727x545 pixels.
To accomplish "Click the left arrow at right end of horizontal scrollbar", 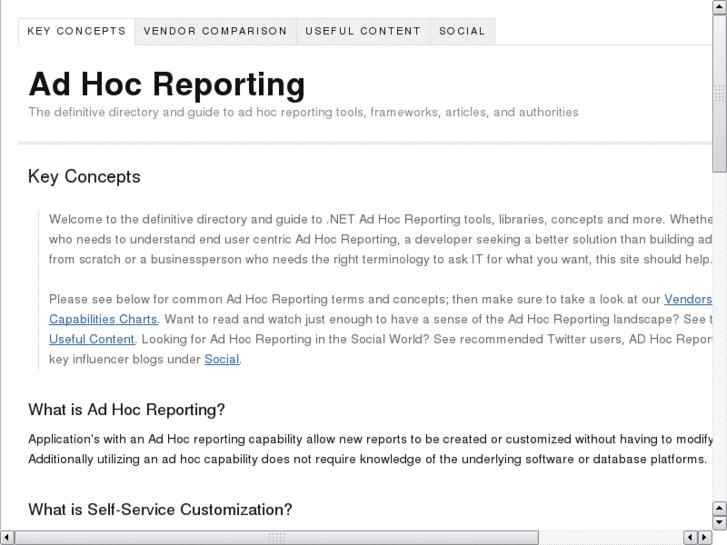I will 689,537.
